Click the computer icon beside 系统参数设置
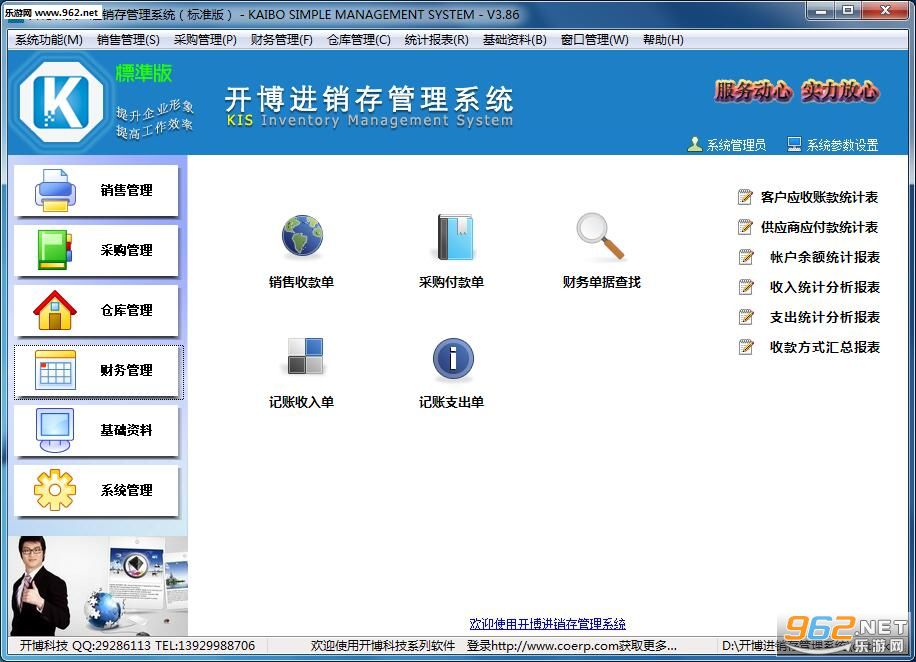The width and height of the screenshot is (916, 662). pyautogui.click(x=794, y=144)
